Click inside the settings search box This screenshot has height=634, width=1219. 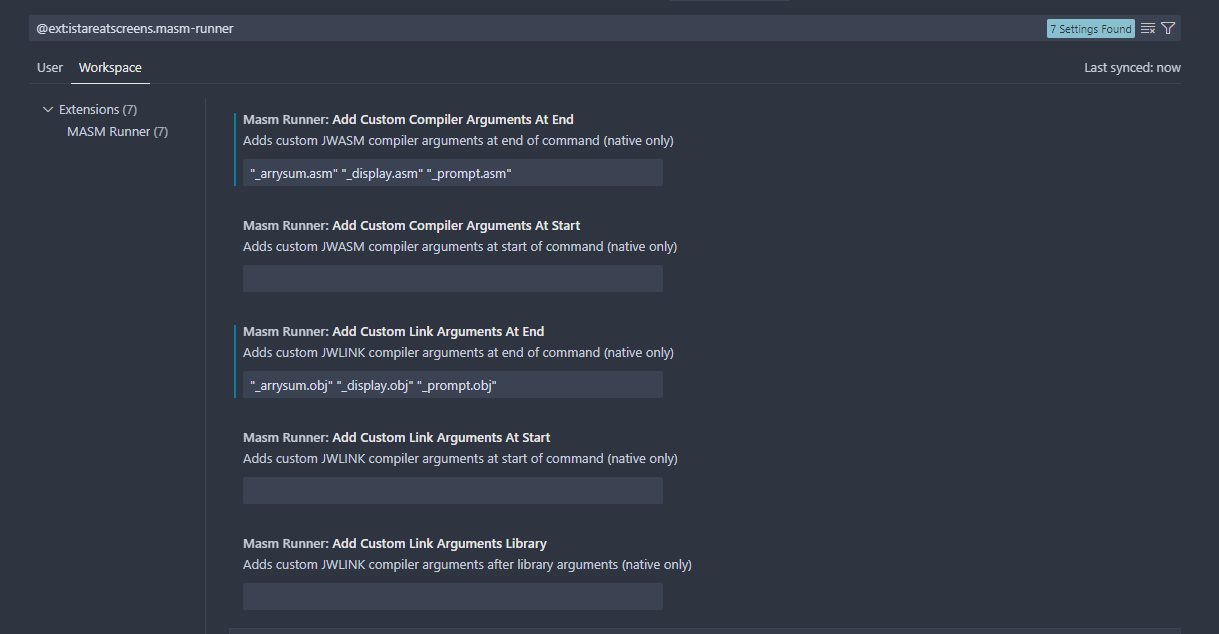point(500,28)
